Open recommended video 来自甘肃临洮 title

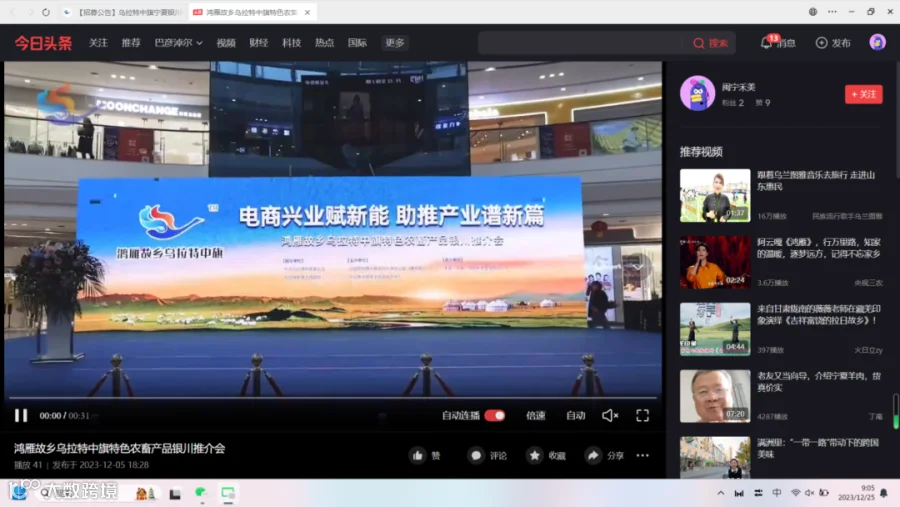818,314
